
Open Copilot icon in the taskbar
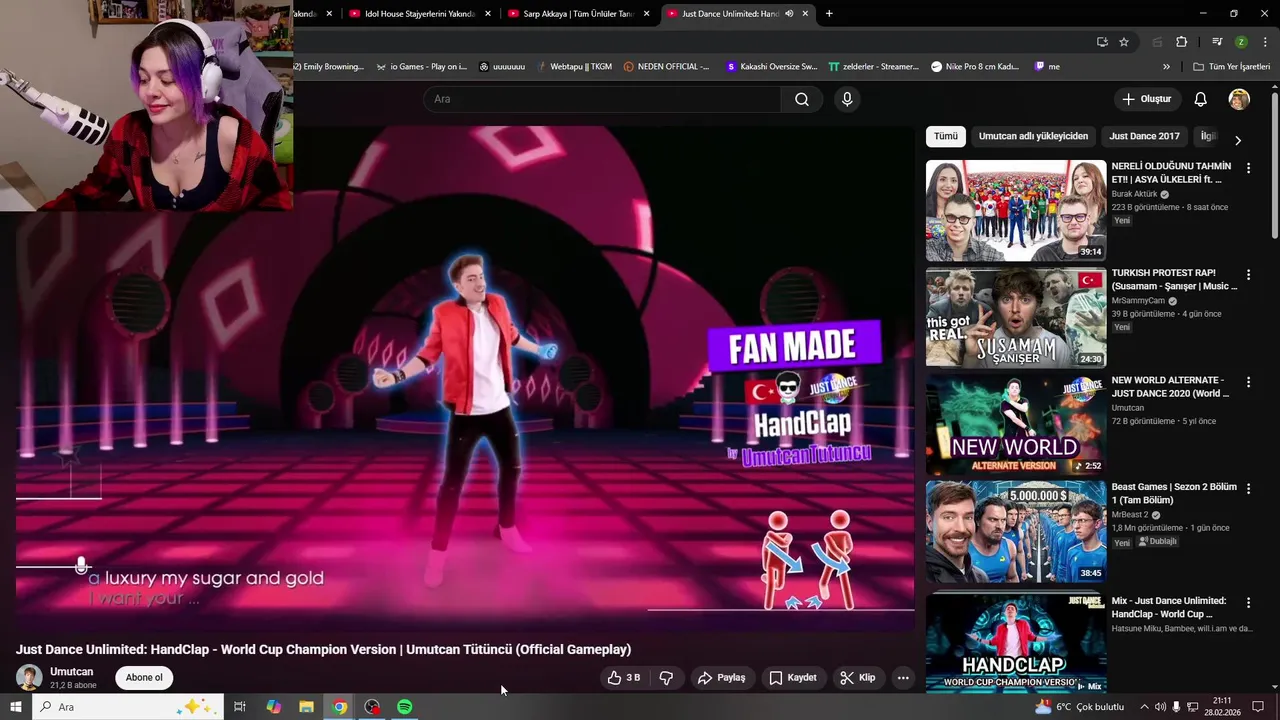coord(274,707)
